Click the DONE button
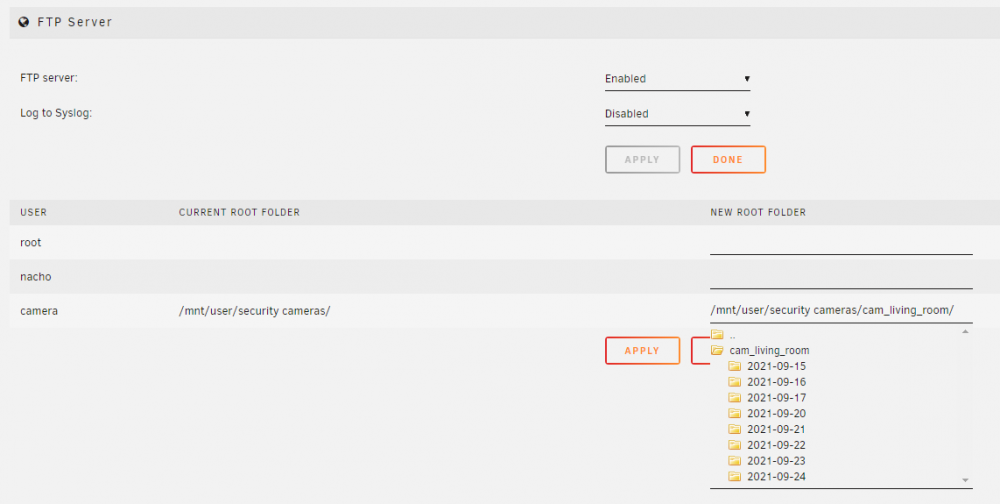The height and width of the screenshot is (504, 1000). click(728, 160)
